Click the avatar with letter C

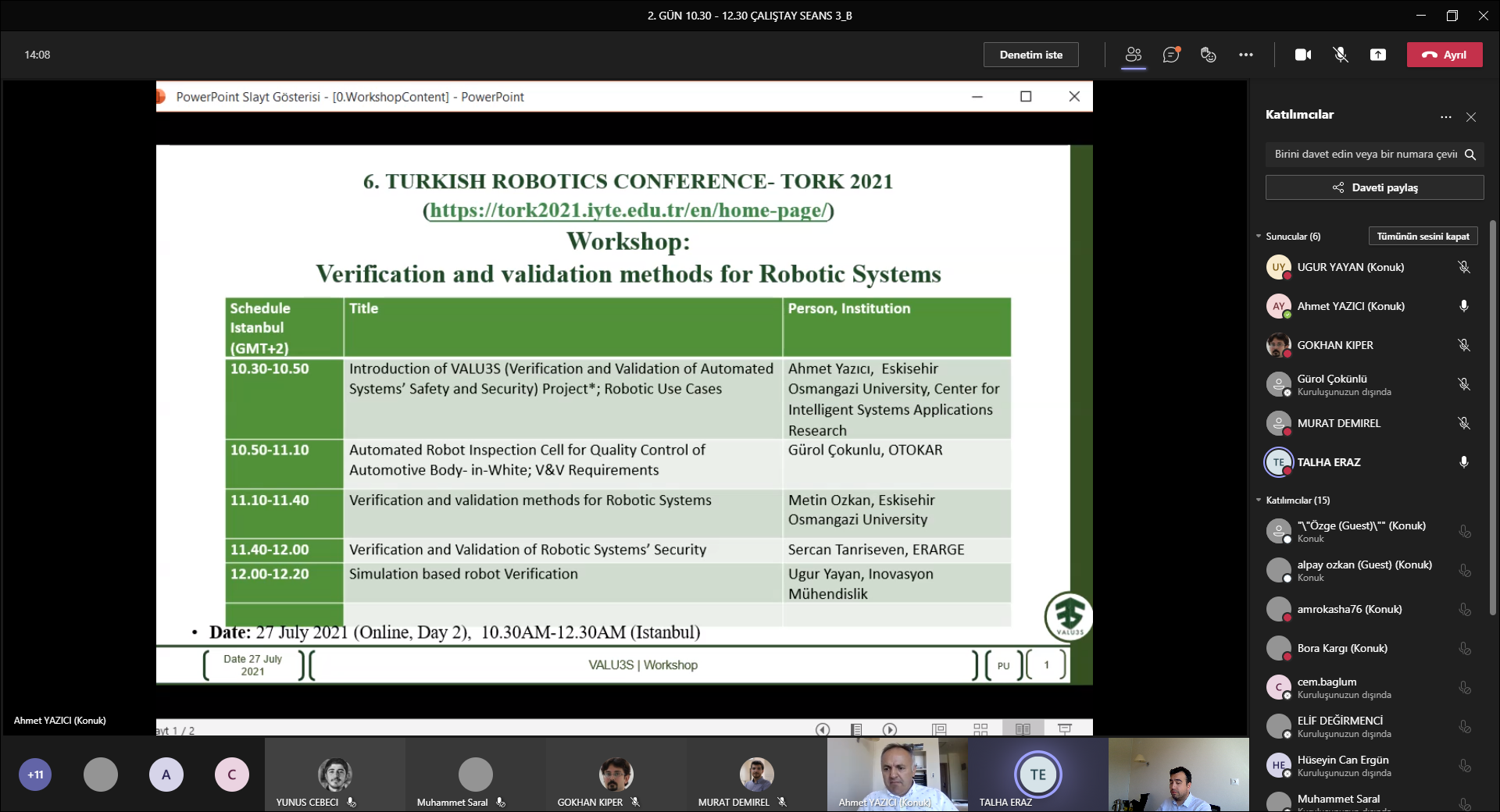click(x=232, y=775)
